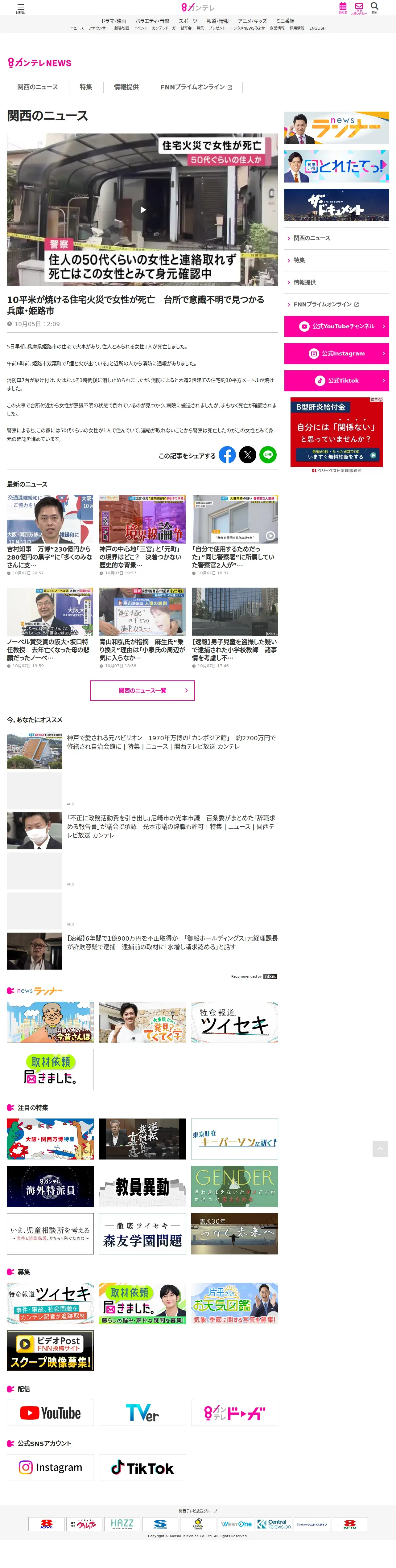Image resolution: width=396 pixels, height=1568 pixels.
Task: Open 公式YouTubeチャンネル button
Action: pyautogui.click(x=336, y=326)
